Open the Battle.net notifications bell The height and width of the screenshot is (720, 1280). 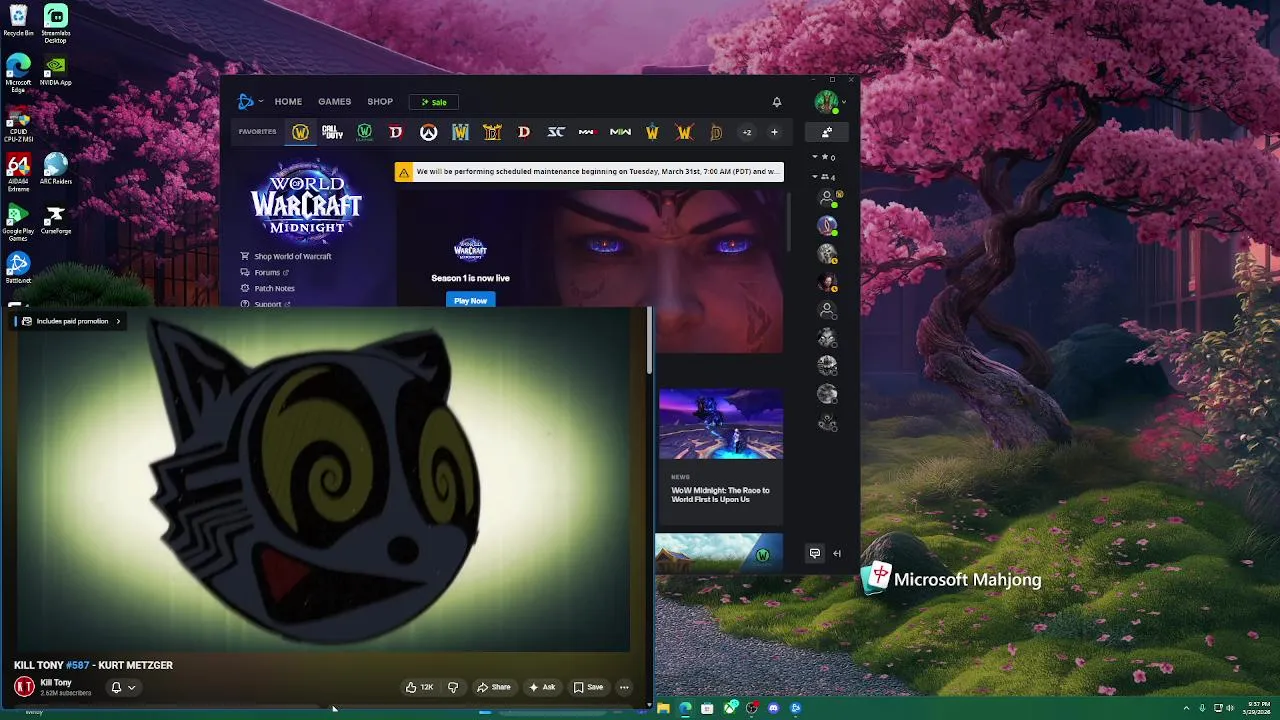776,101
